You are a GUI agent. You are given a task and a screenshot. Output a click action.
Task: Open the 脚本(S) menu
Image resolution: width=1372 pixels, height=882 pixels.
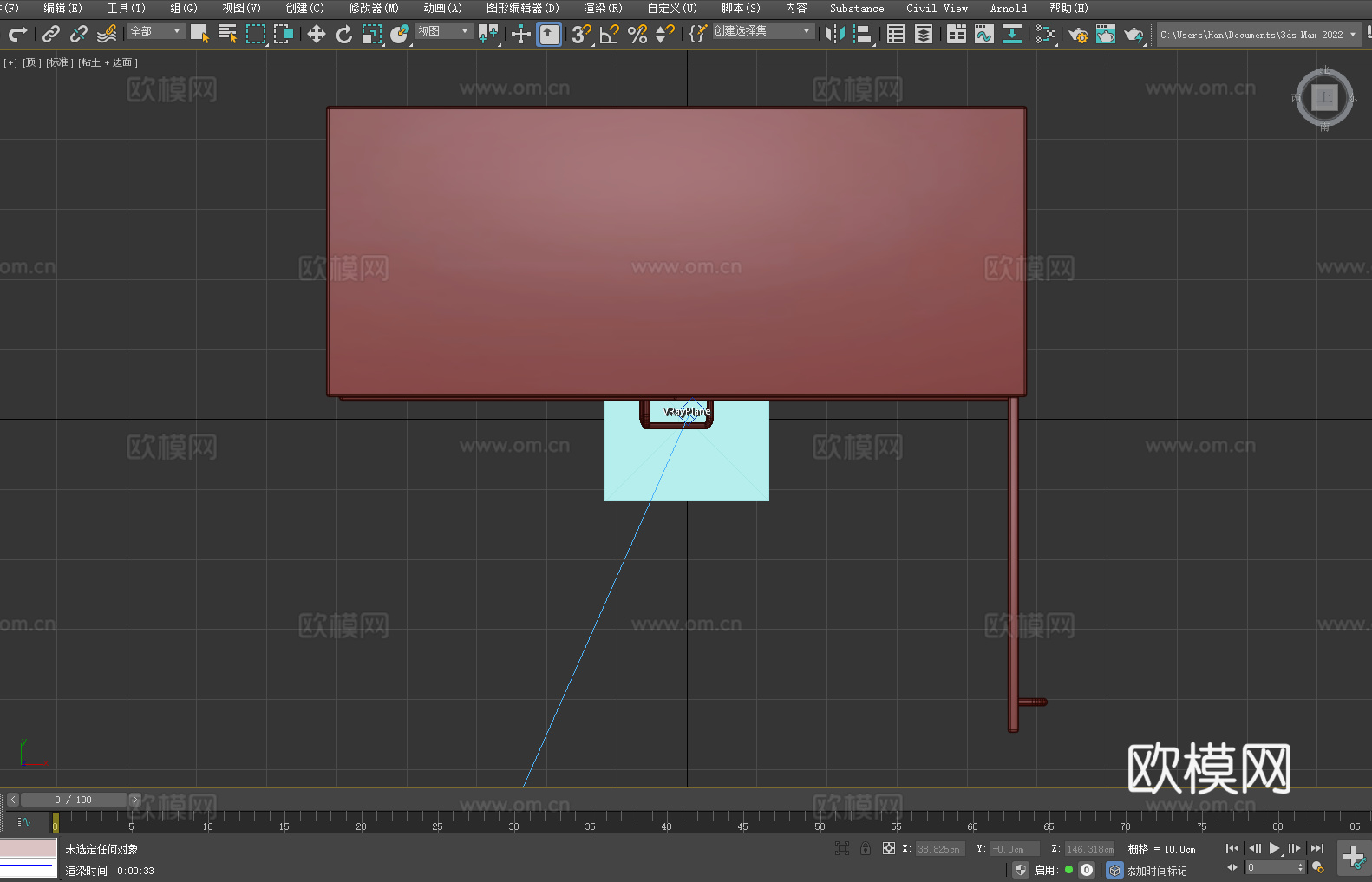click(x=741, y=8)
